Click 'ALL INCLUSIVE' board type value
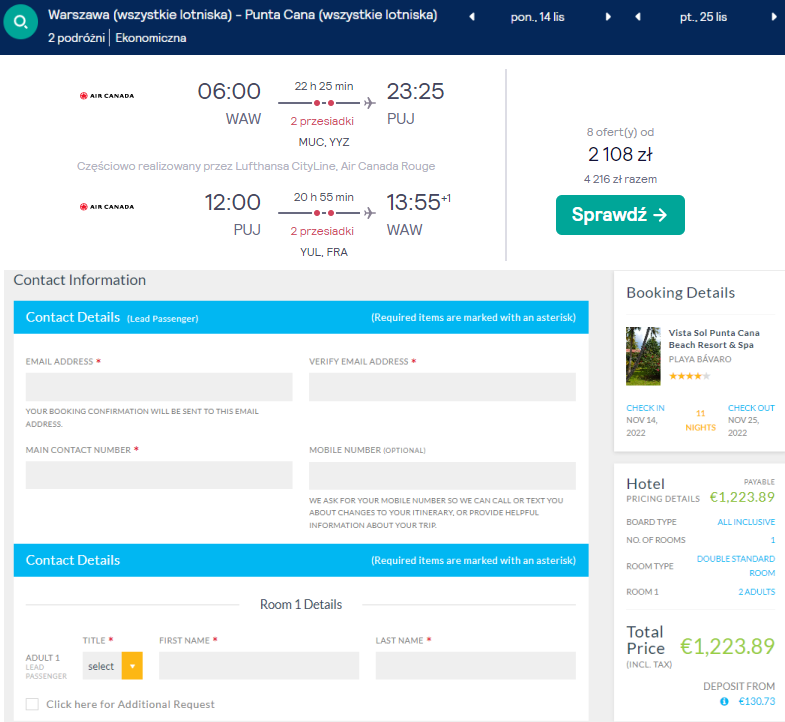785x722 pixels. 746,522
